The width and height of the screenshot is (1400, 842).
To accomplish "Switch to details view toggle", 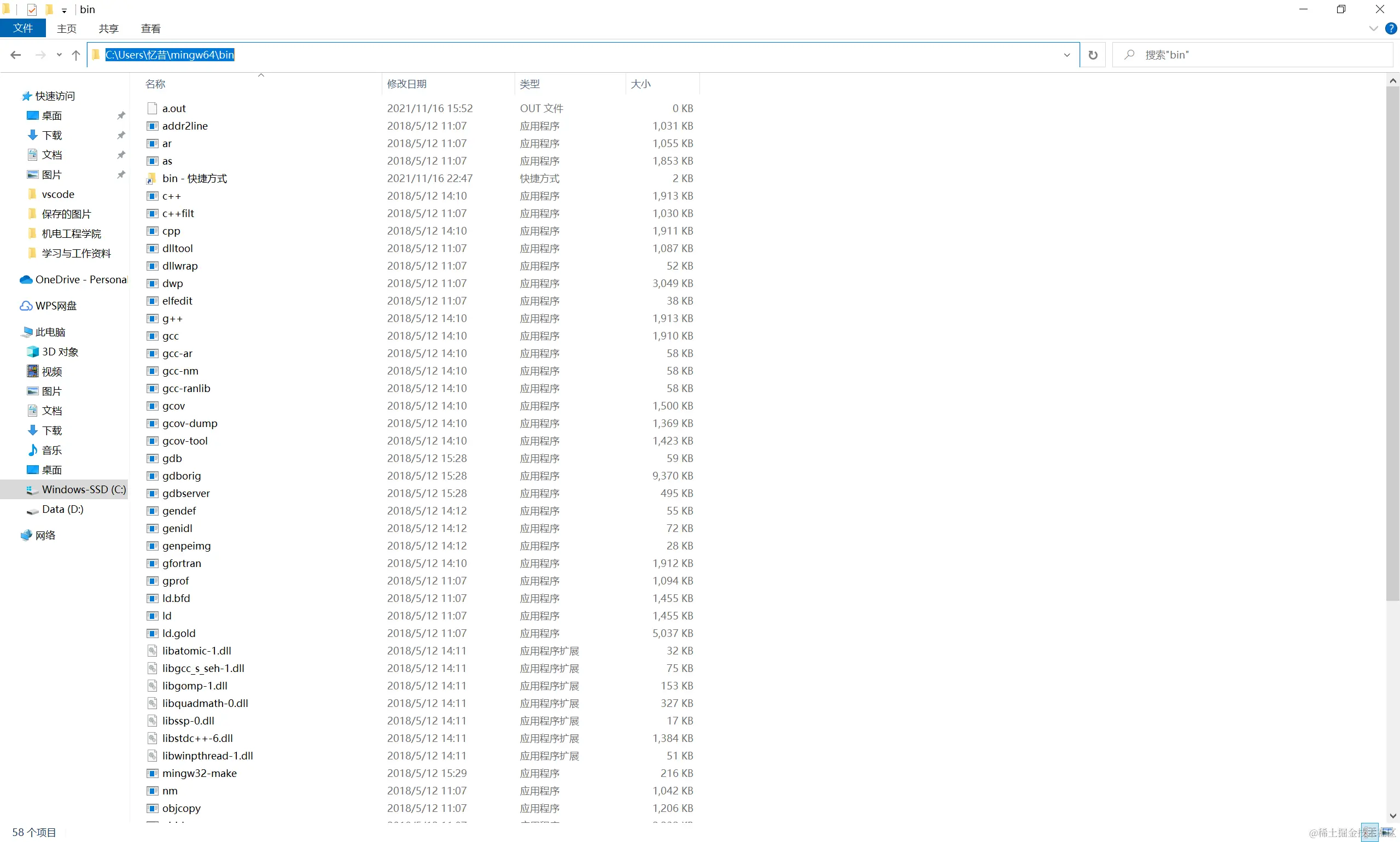I will 1369,832.
